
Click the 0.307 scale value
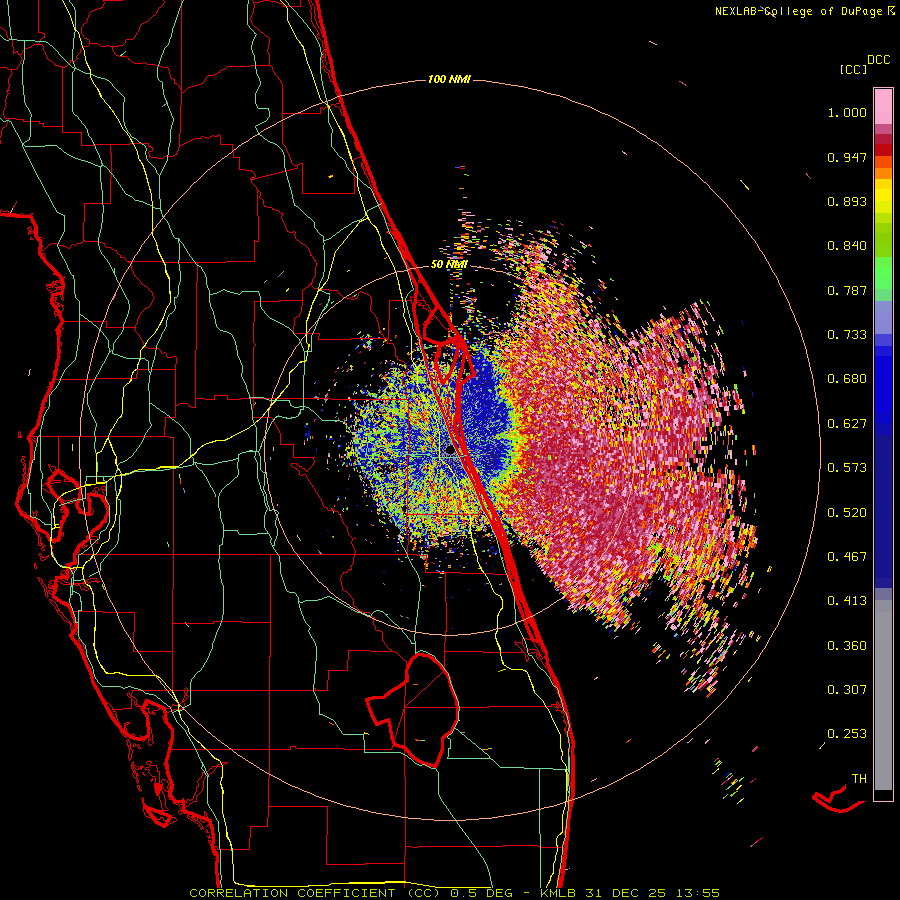click(847, 690)
